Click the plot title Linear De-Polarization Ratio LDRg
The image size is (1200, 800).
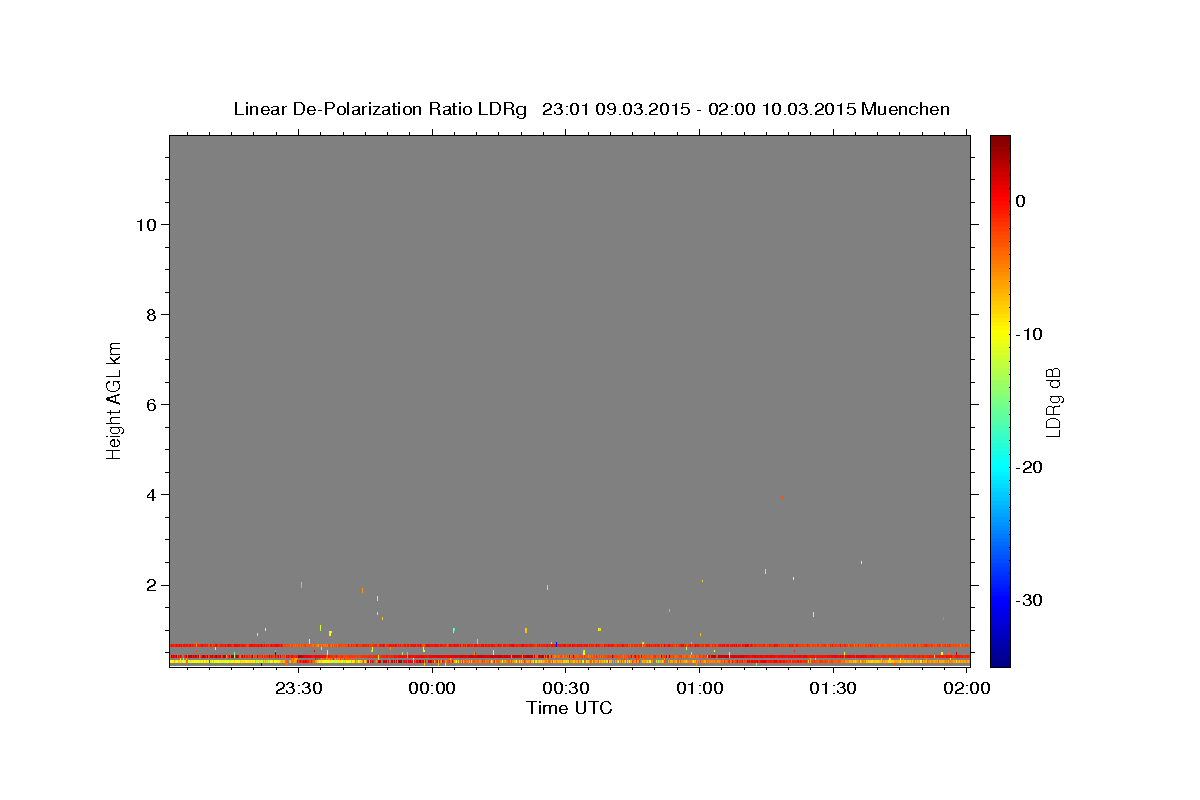point(380,109)
